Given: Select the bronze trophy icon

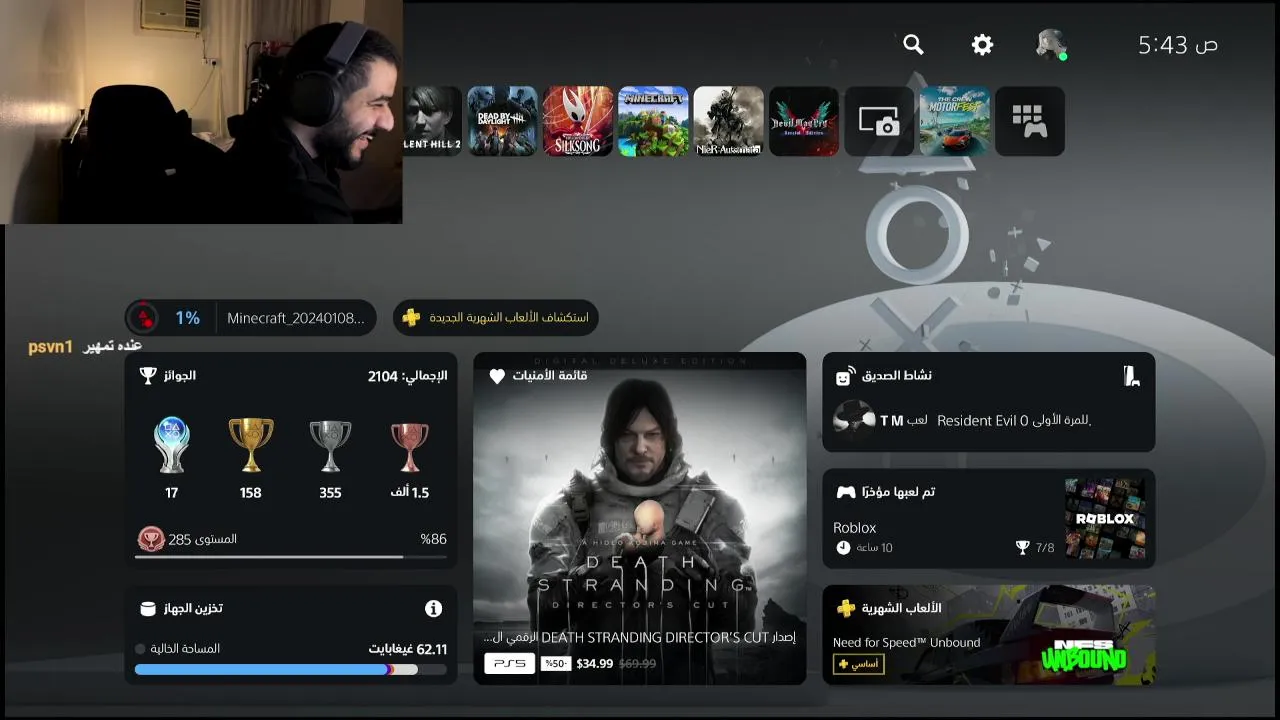Looking at the screenshot, I should click(x=409, y=446).
